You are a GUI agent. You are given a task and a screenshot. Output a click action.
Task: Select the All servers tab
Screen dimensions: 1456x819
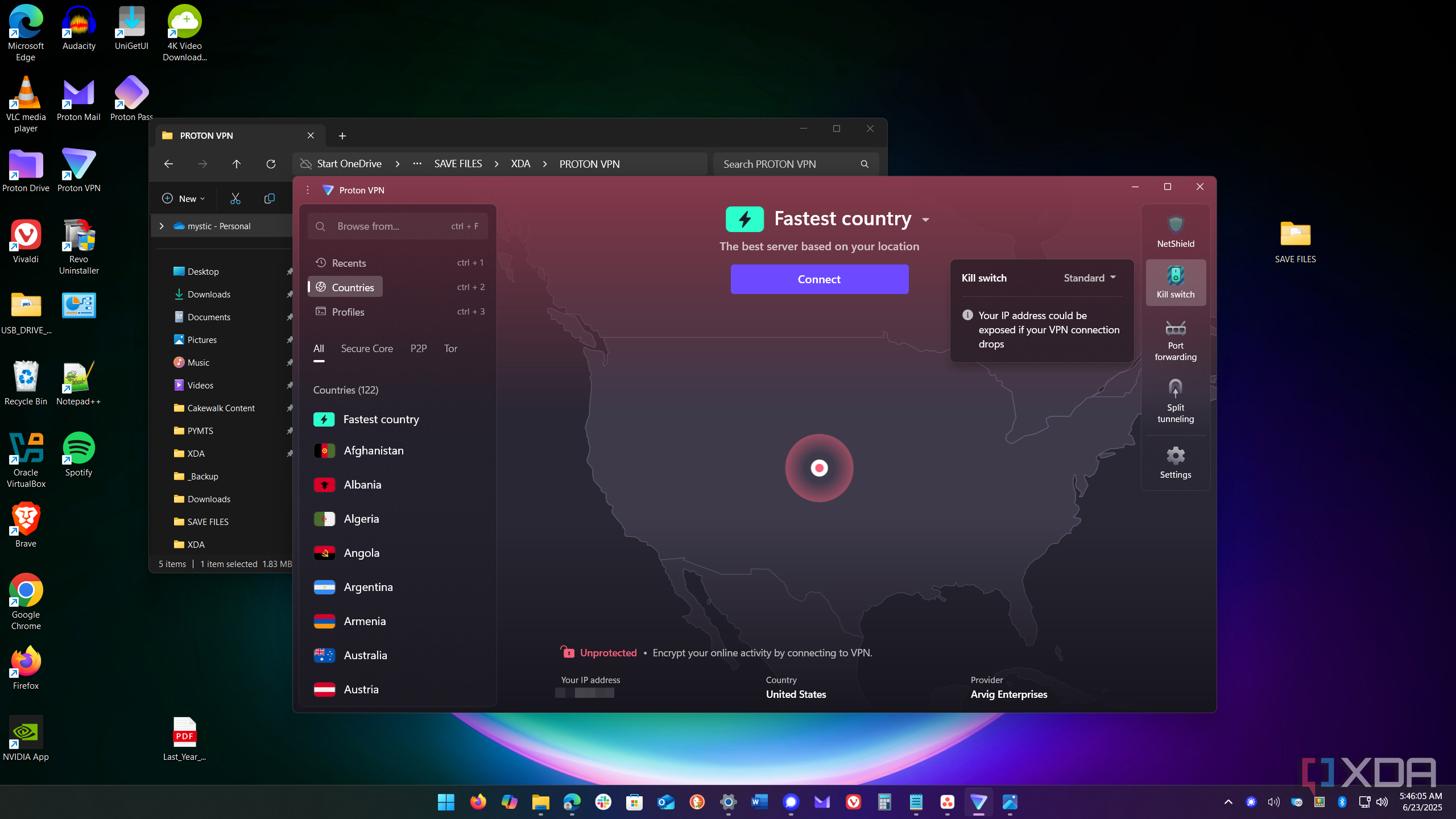point(318,349)
